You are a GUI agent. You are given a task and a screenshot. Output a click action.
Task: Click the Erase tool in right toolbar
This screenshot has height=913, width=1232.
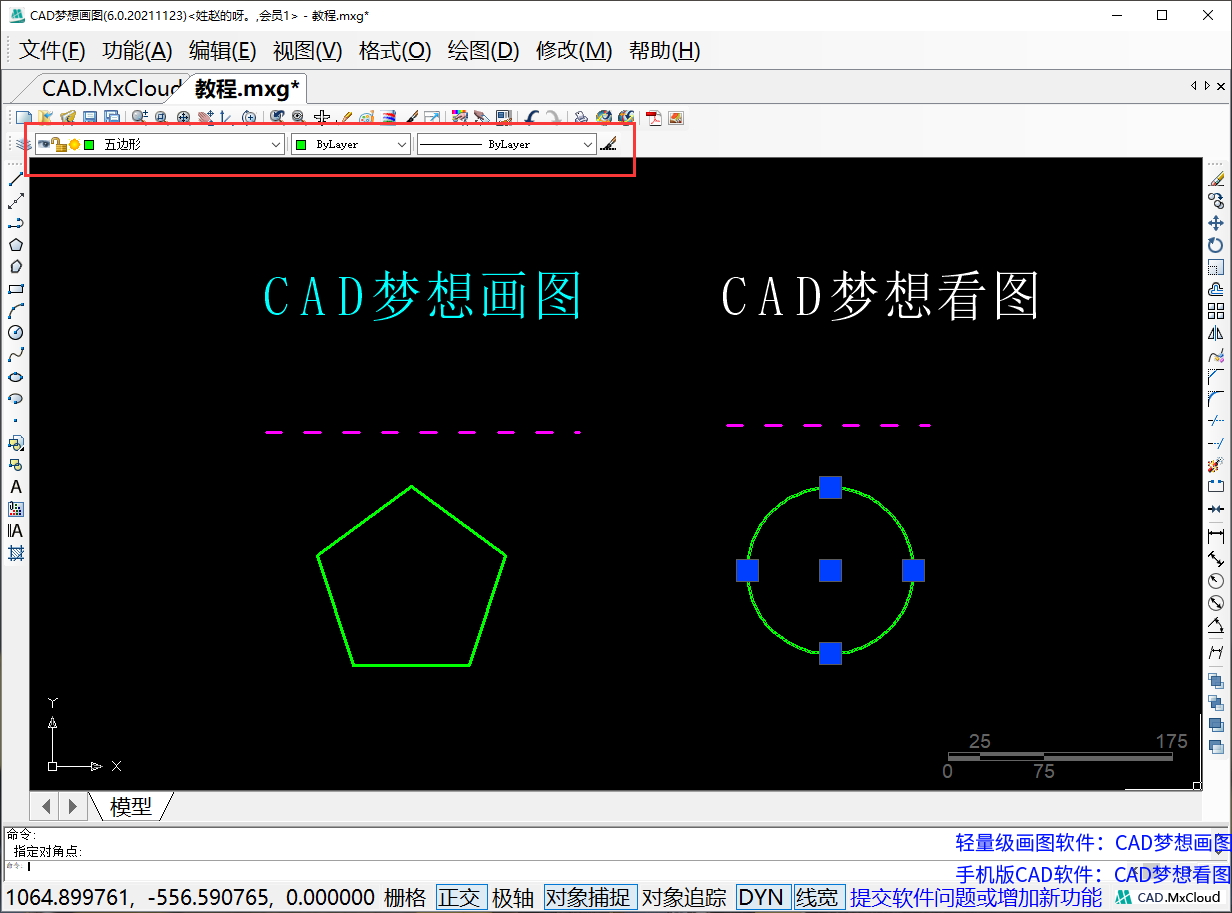click(1216, 178)
